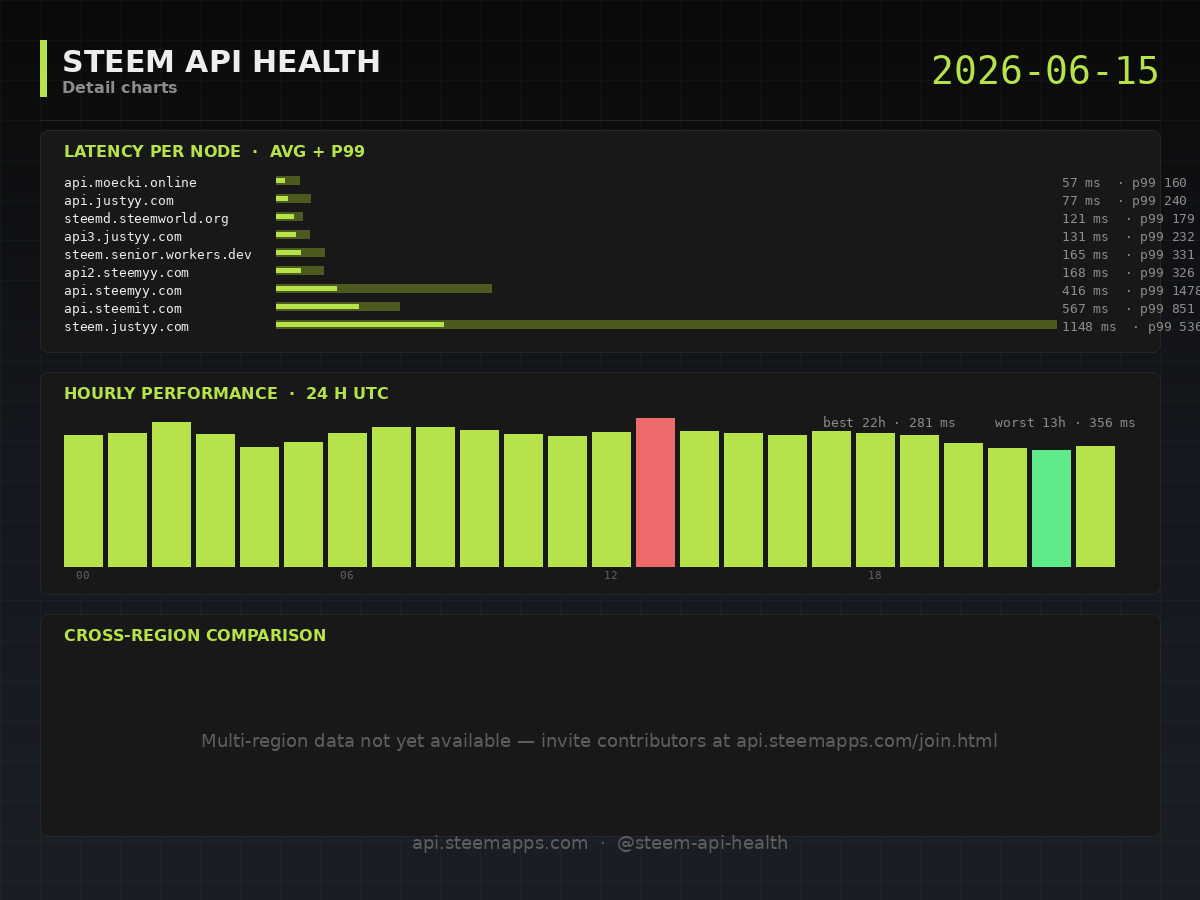This screenshot has width=1200, height=900.
Task: Select the api2.steemyy.com node label
Action: tap(126, 273)
